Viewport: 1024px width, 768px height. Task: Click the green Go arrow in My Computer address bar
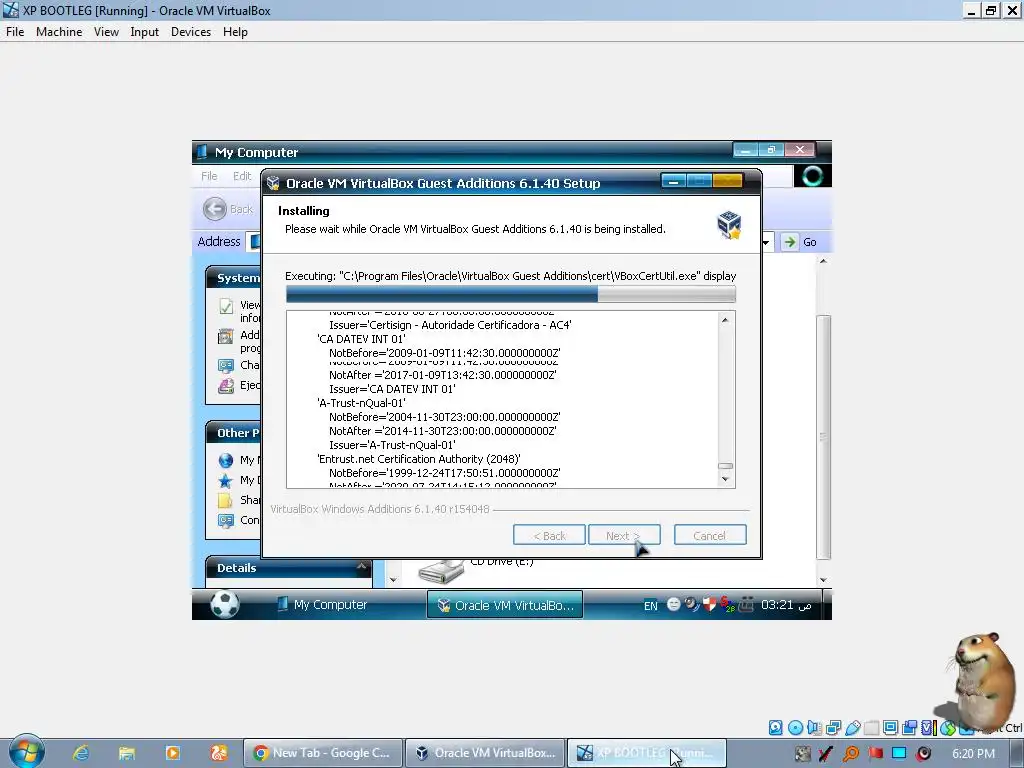coord(790,242)
